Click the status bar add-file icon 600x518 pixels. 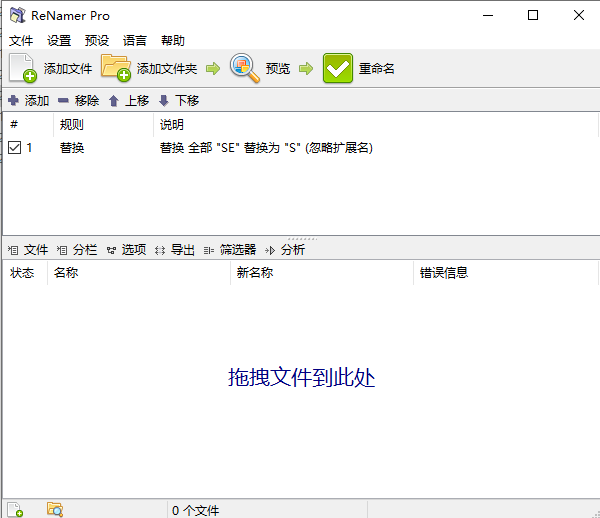click(15, 510)
